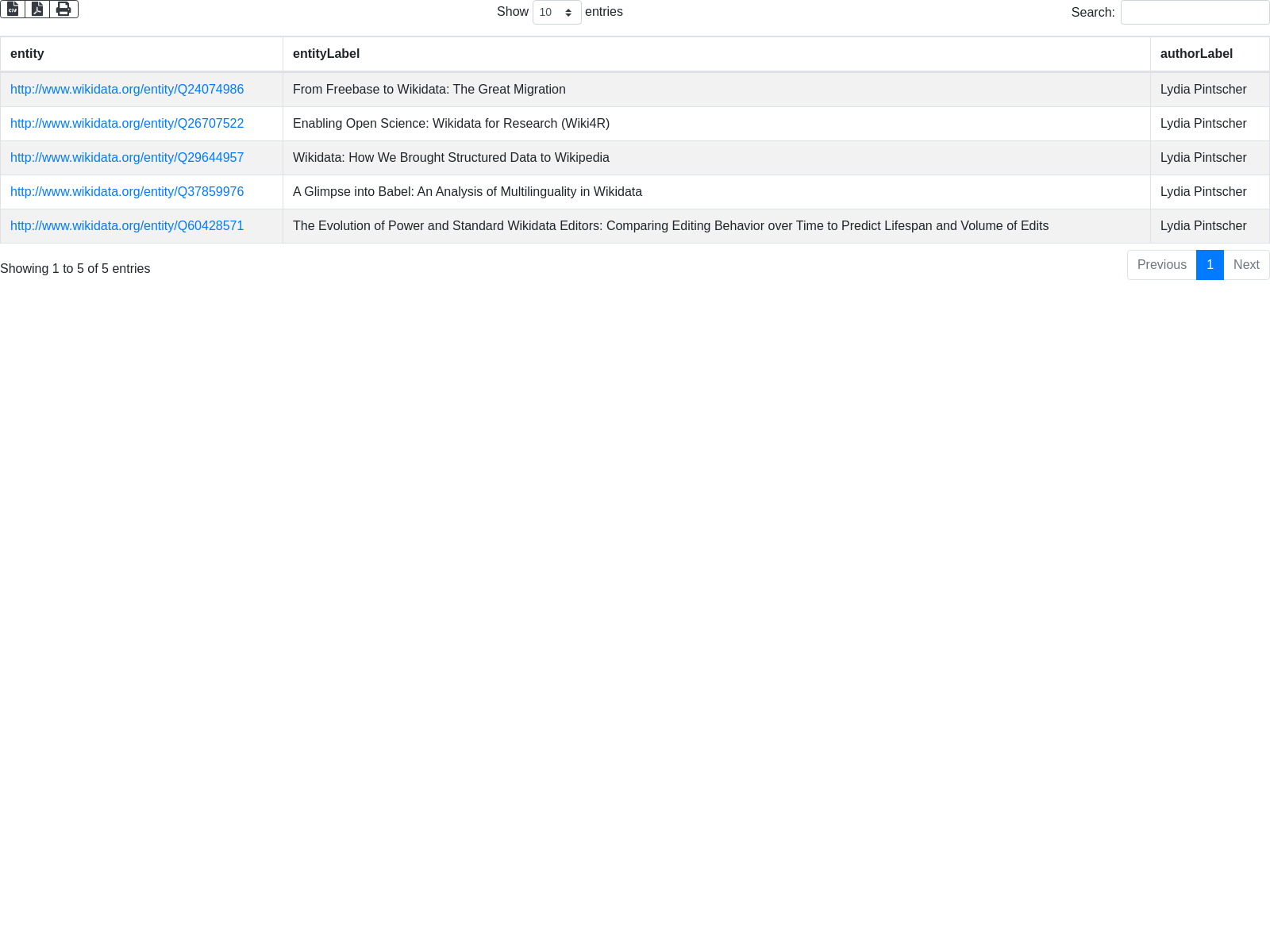Sort by the entityLabel column header
Image resolution: width=1270 pixels, height=952 pixels.
(326, 54)
